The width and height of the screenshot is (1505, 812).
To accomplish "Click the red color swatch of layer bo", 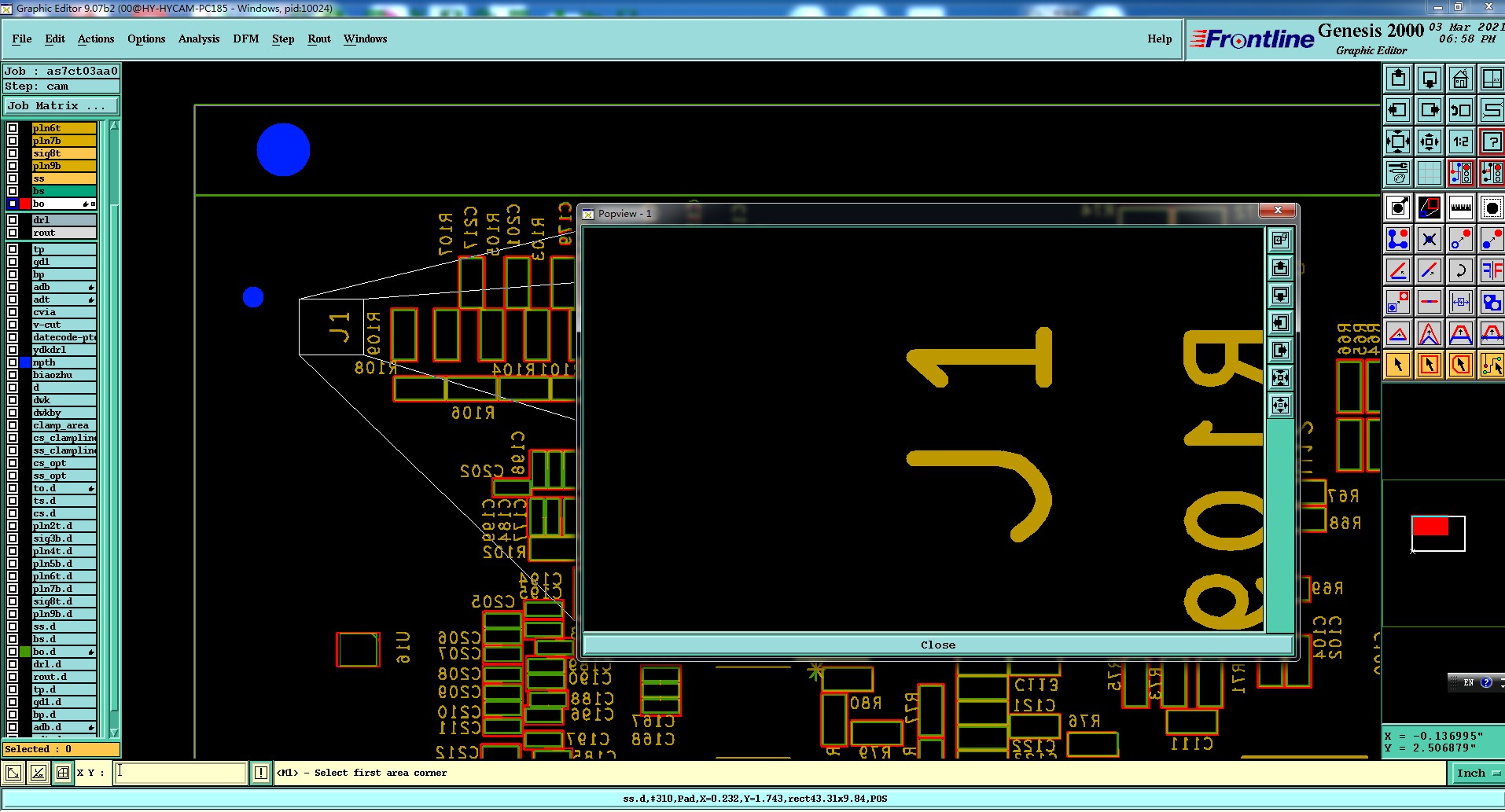I will [25, 204].
